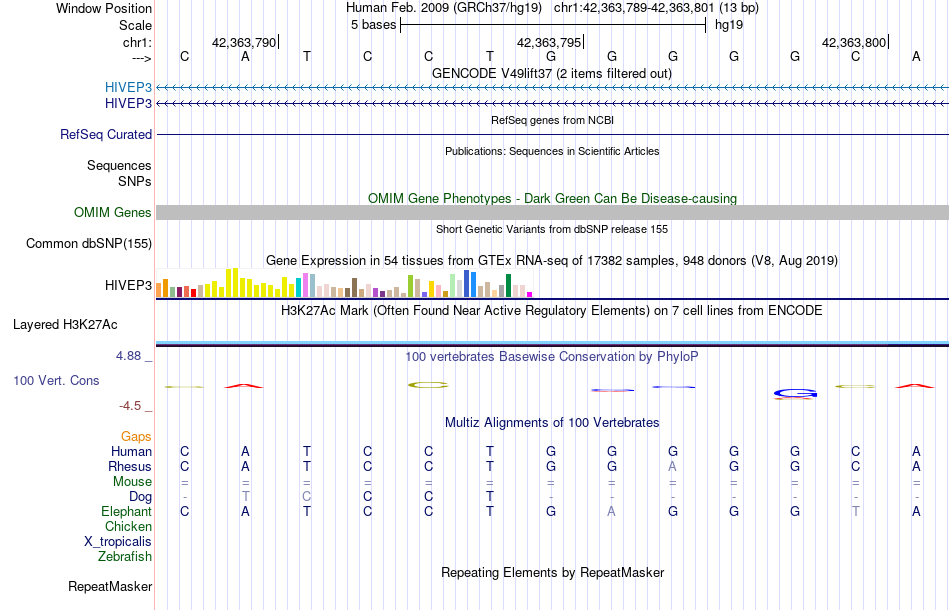Select the Elephant species label
The width and height of the screenshot is (950, 610).
[126, 512]
